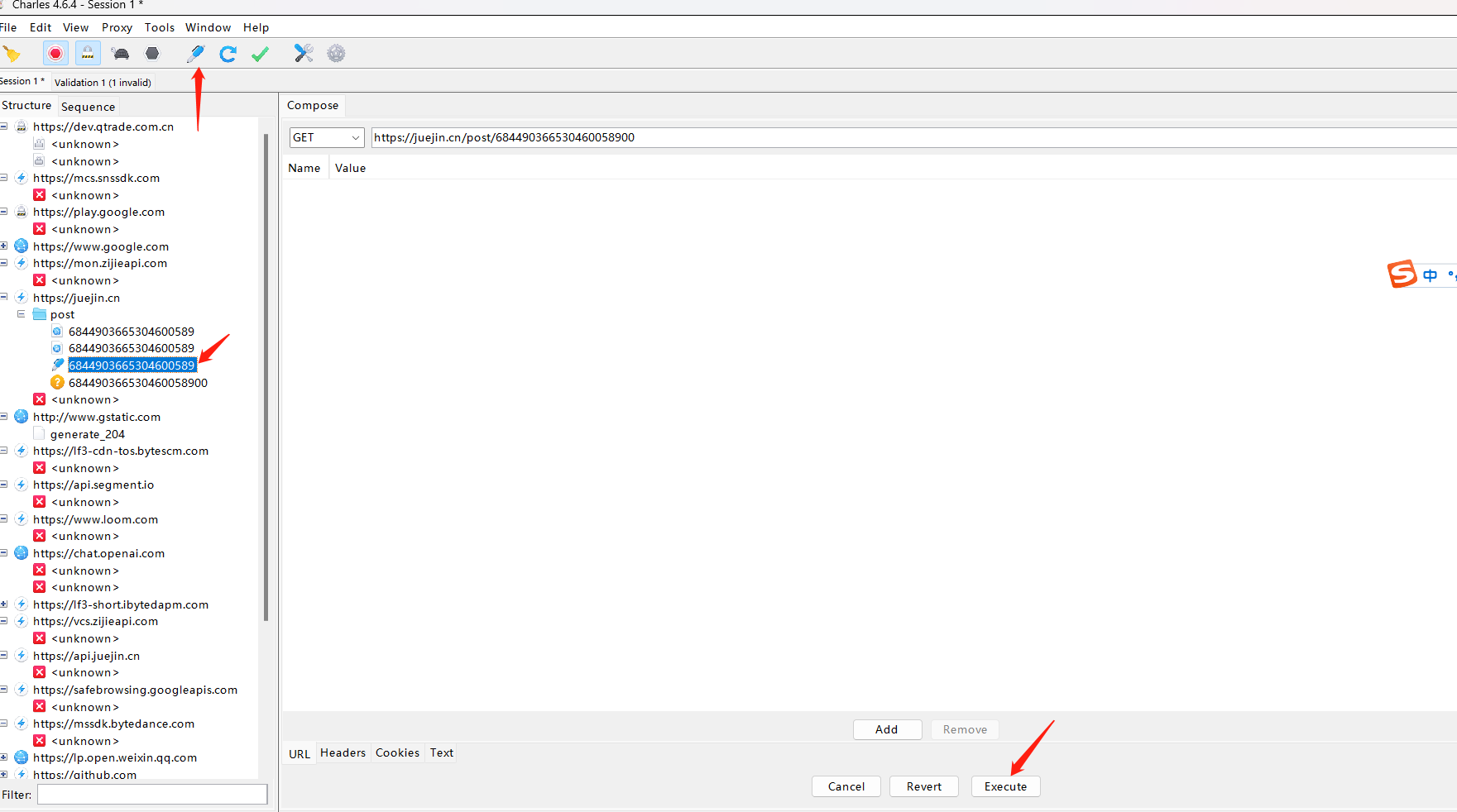Viewport: 1457px width, 812px height.
Task: Open the File menu
Action: pyautogui.click(x=8, y=27)
